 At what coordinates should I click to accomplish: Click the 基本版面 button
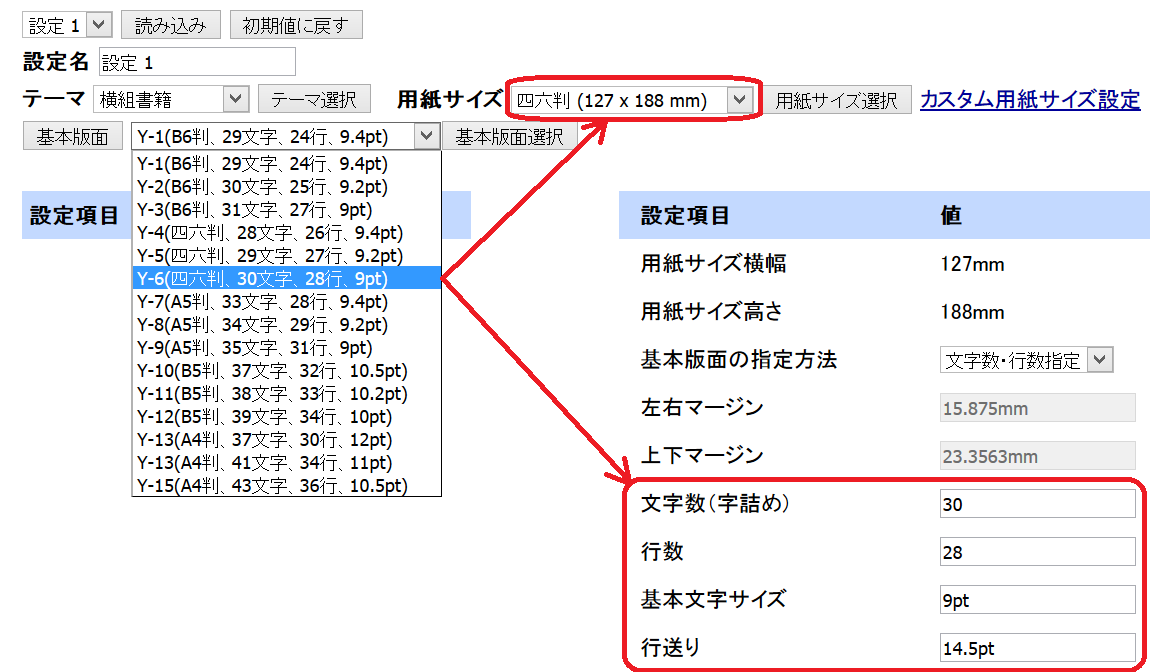73,136
